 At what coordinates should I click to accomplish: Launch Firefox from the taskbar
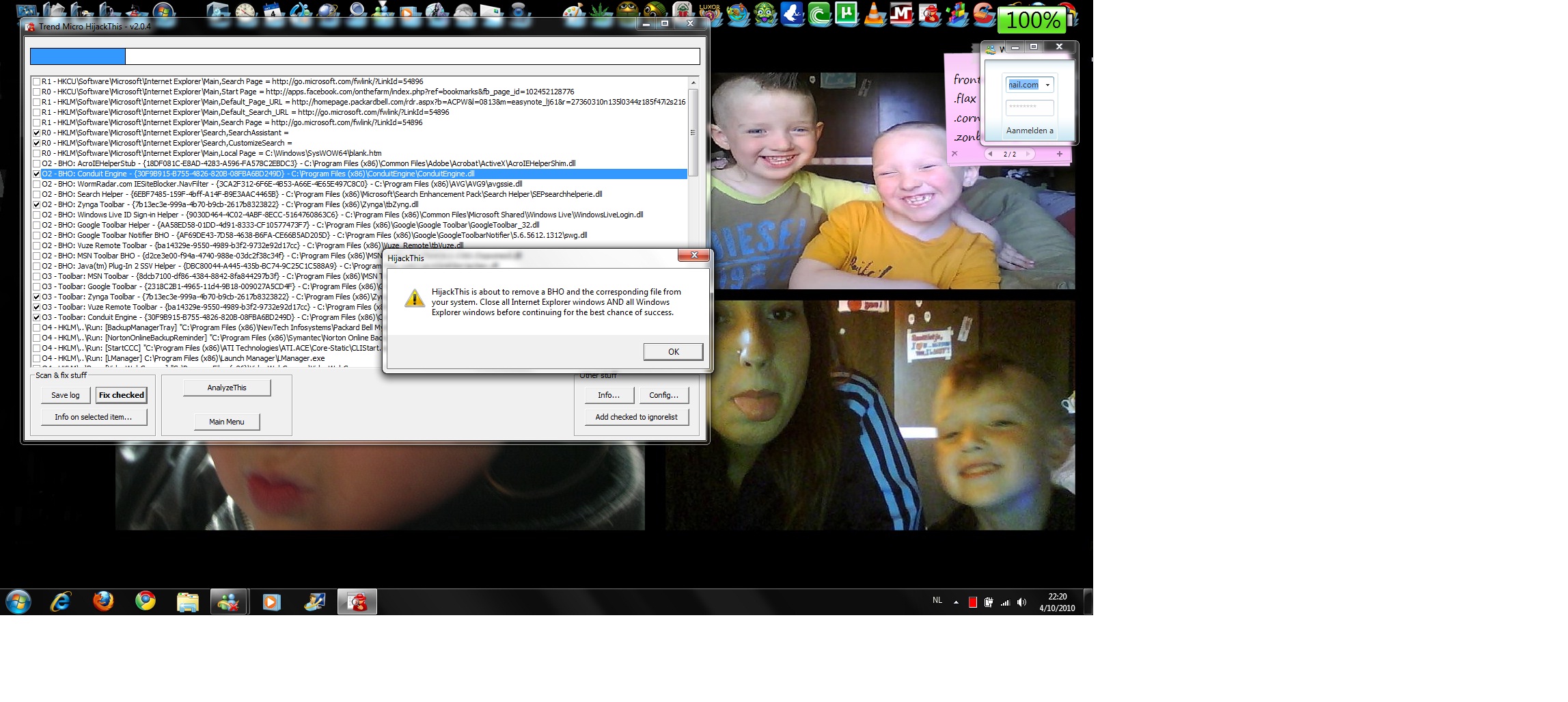tap(103, 602)
